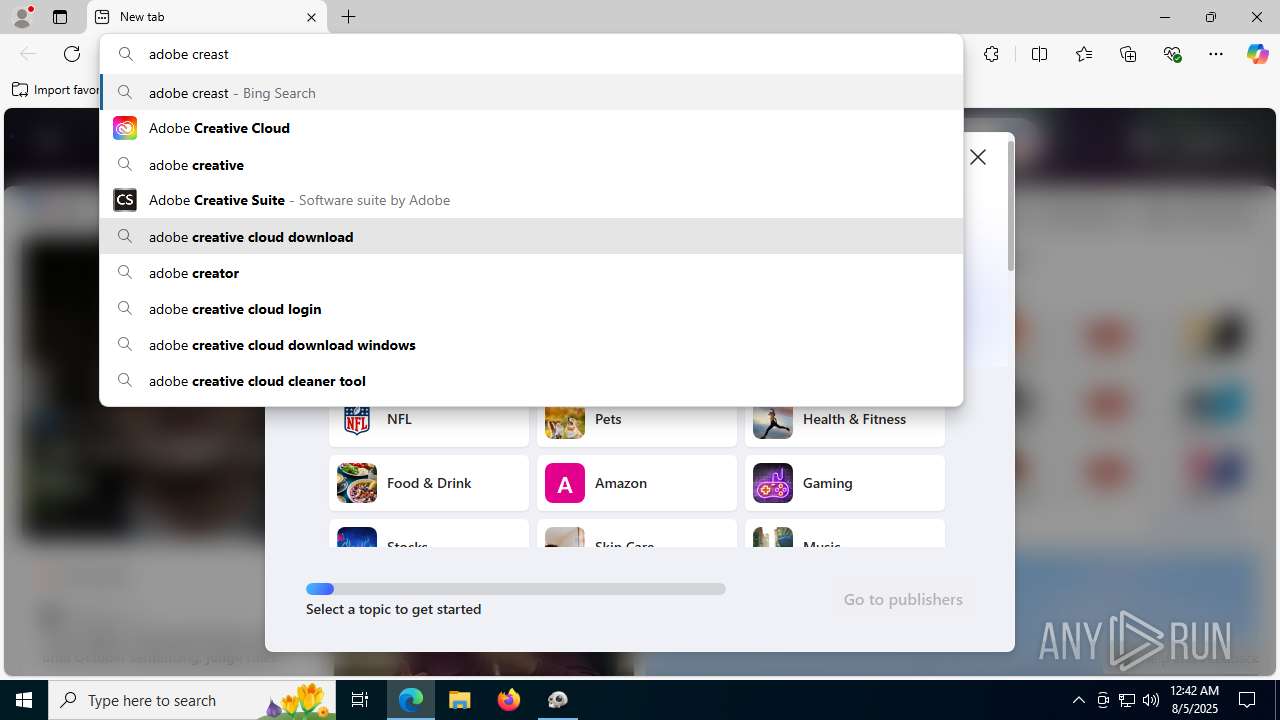The width and height of the screenshot is (1280, 720).
Task: Select the Pets topic card
Action: [x=637, y=422]
